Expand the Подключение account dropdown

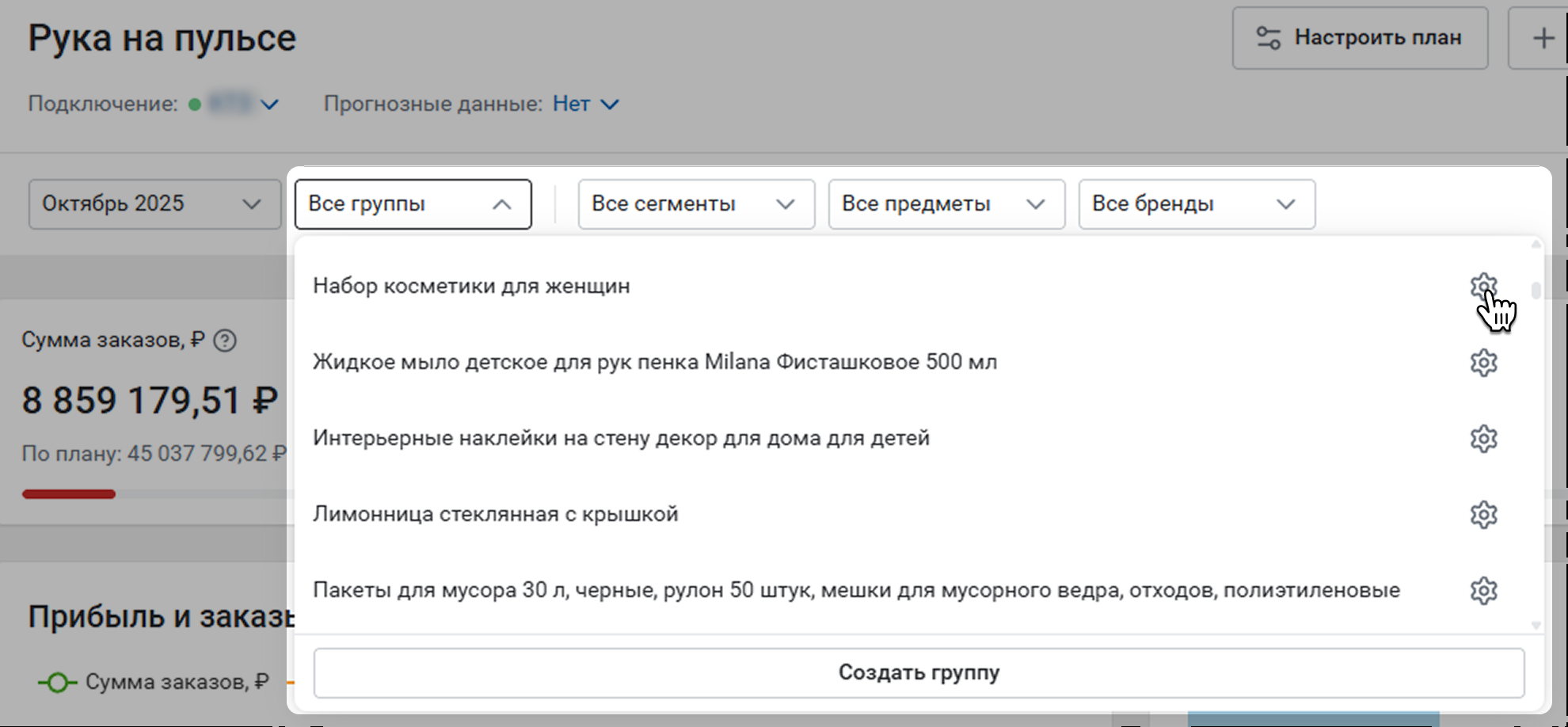coord(269,105)
